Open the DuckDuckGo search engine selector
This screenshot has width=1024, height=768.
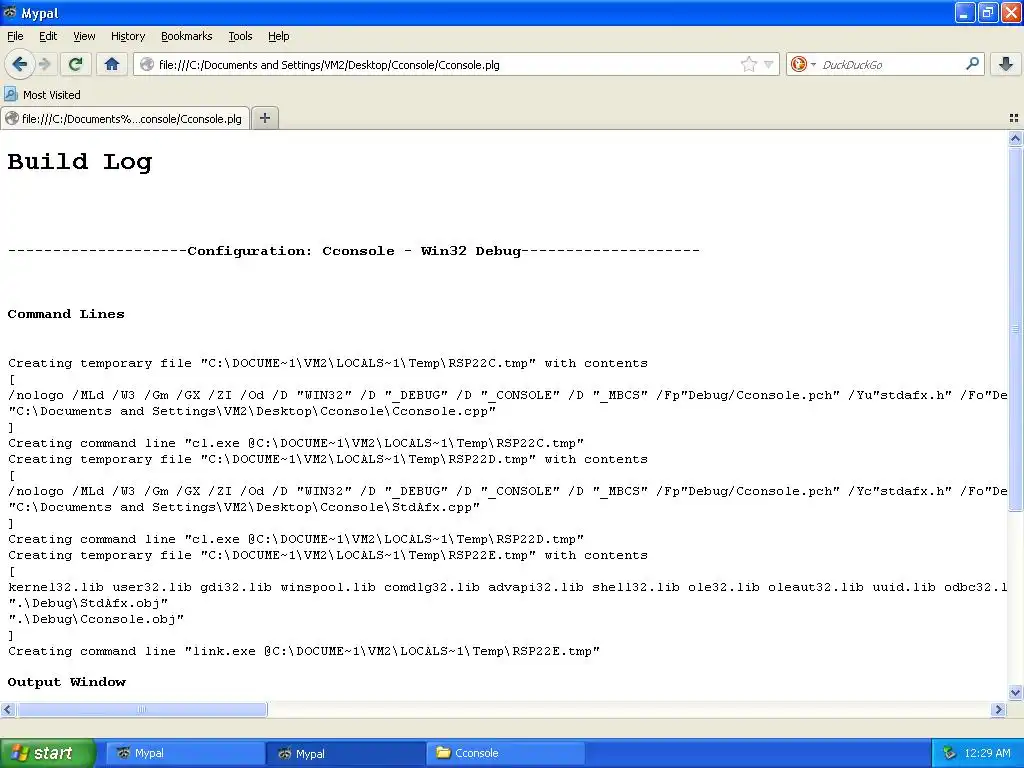click(x=803, y=64)
